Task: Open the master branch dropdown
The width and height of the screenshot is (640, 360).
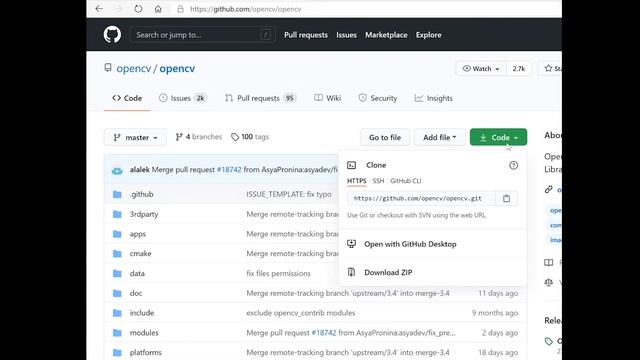Action: click(x=135, y=137)
